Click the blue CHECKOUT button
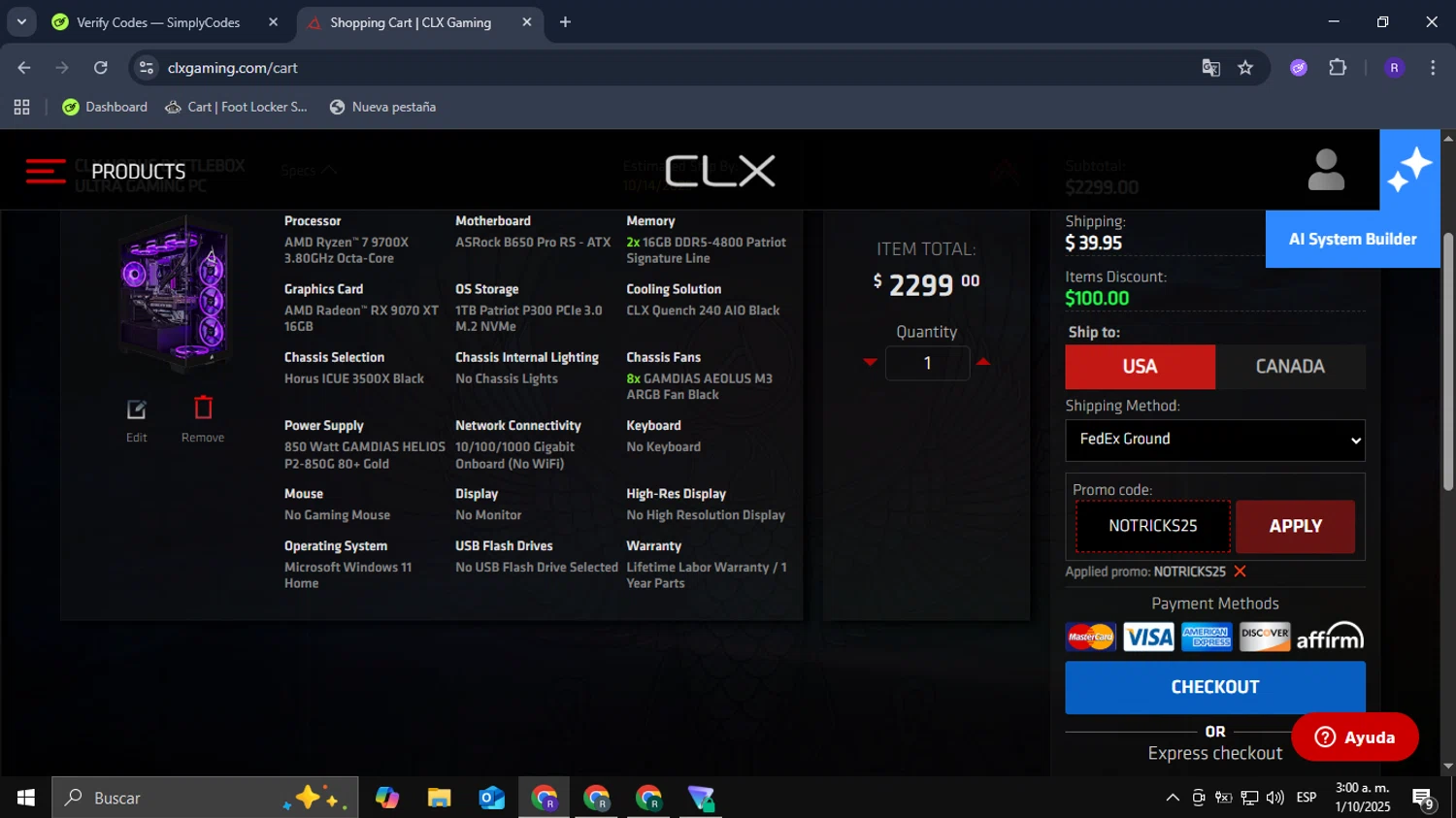 point(1215,687)
